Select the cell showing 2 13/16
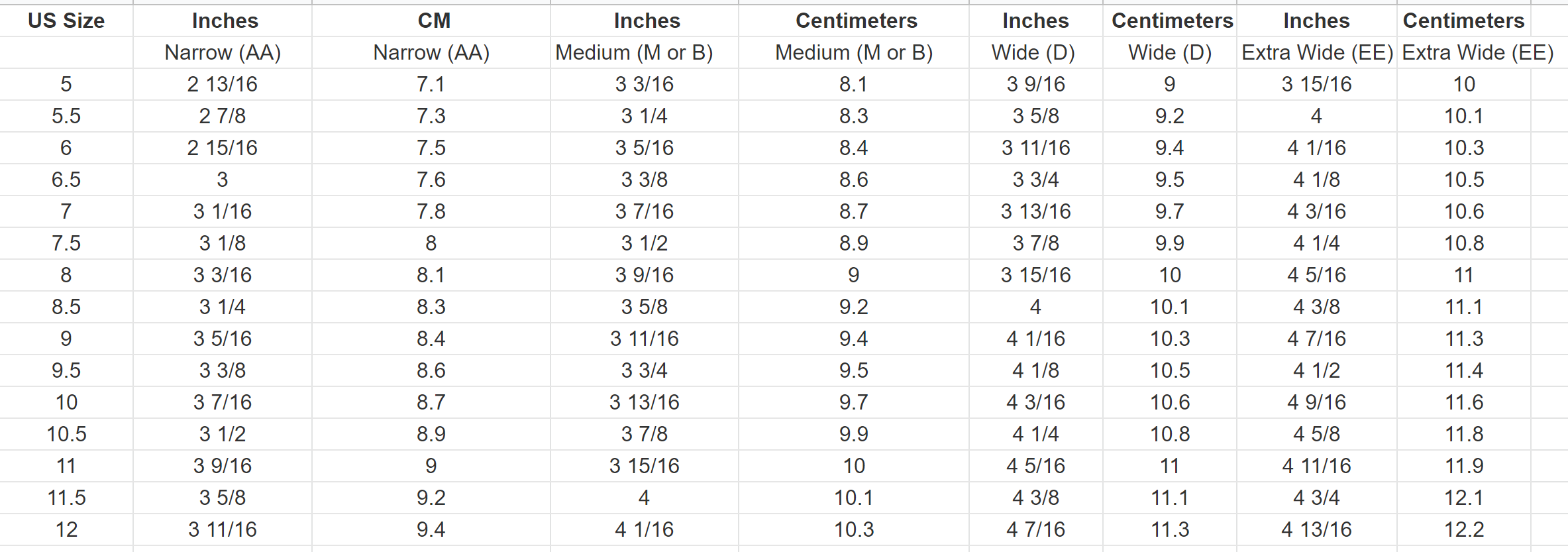1568x552 pixels. click(x=223, y=84)
